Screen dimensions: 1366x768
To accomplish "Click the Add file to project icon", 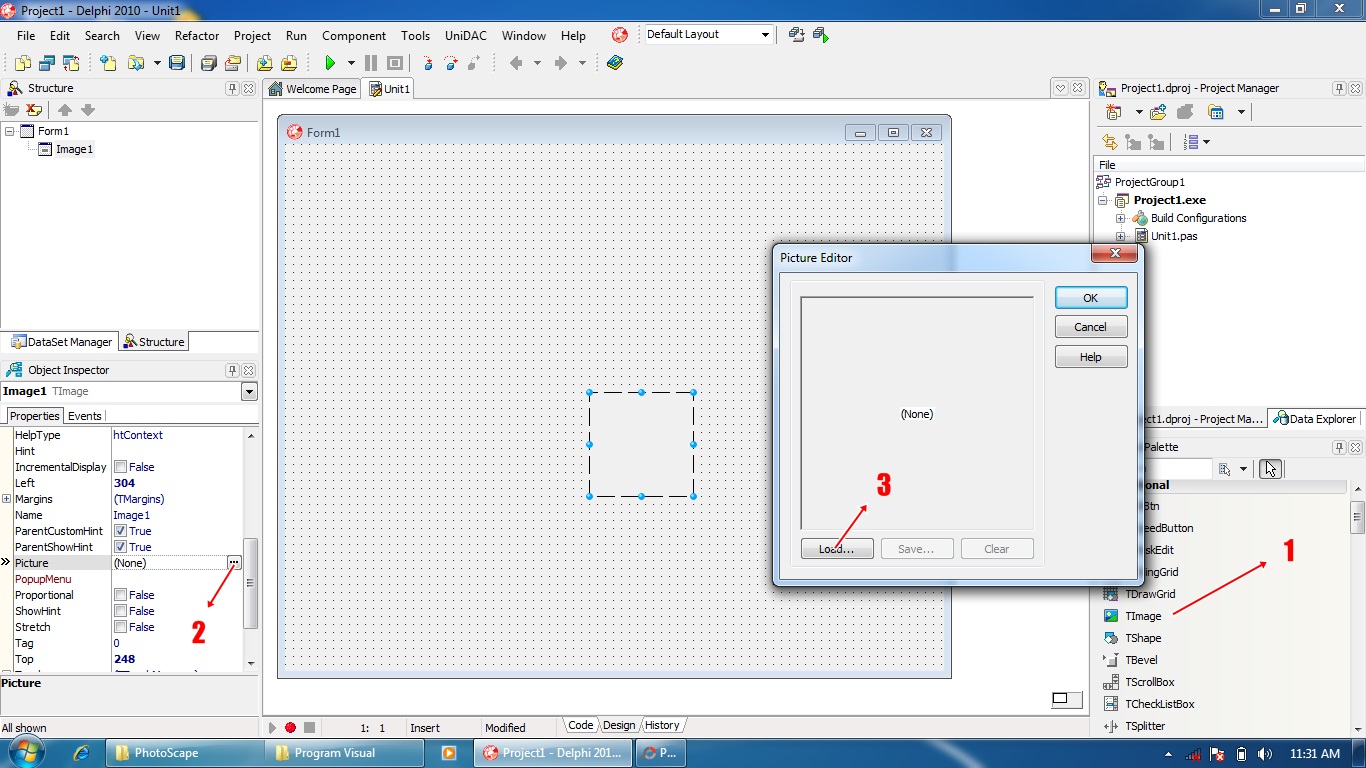I will pyautogui.click(x=265, y=63).
